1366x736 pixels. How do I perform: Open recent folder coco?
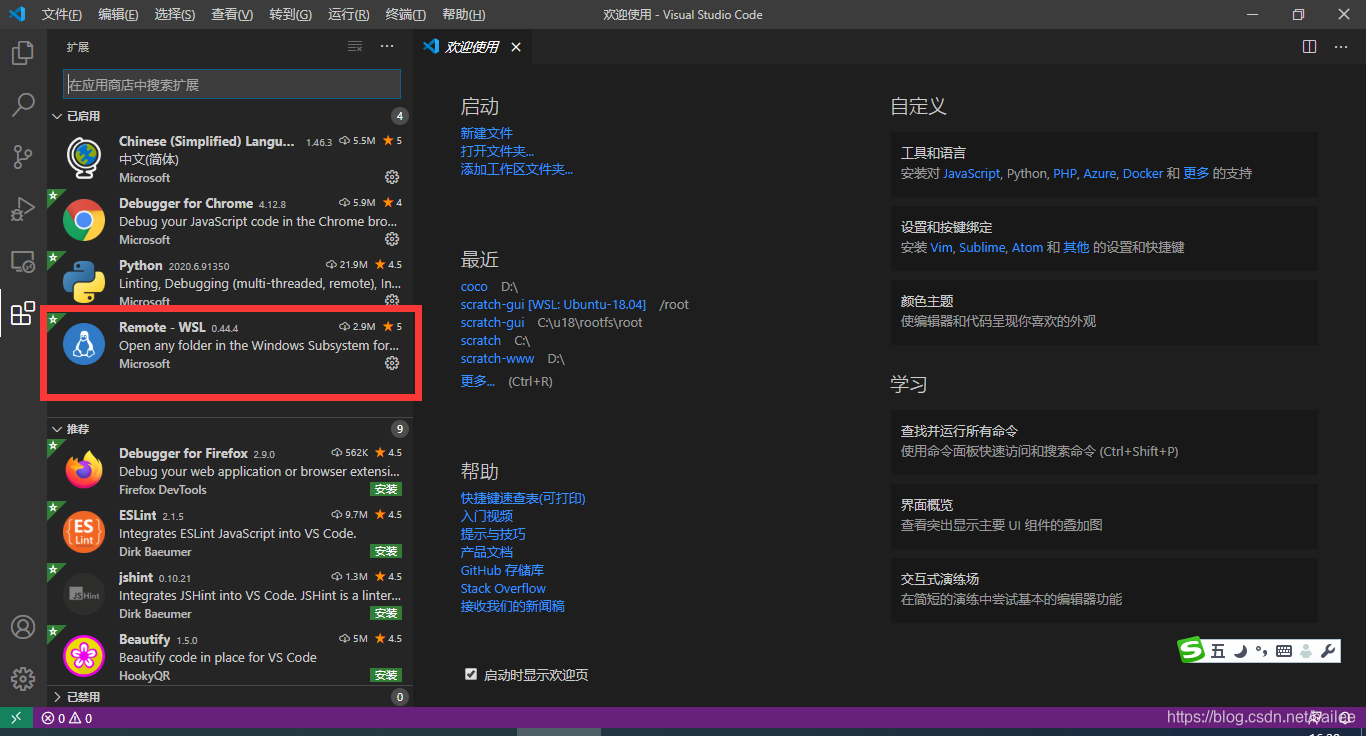click(474, 286)
